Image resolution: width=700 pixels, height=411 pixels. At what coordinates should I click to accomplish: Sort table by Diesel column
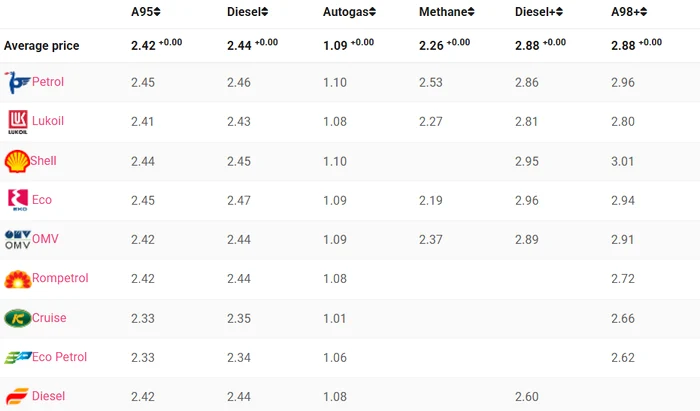tap(247, 12)
